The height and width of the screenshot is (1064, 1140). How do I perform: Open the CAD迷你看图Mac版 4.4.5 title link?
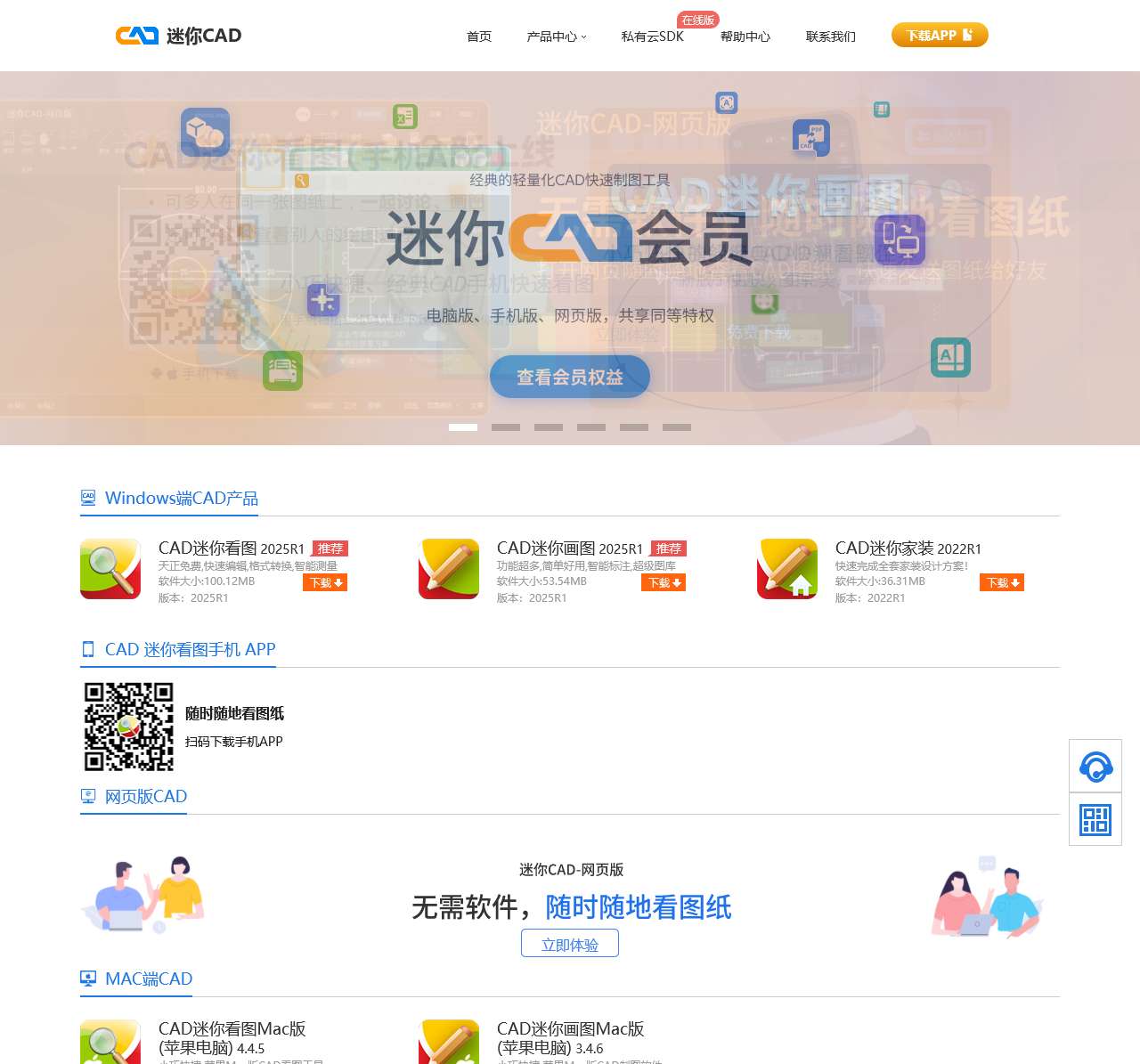point(232,1038)
